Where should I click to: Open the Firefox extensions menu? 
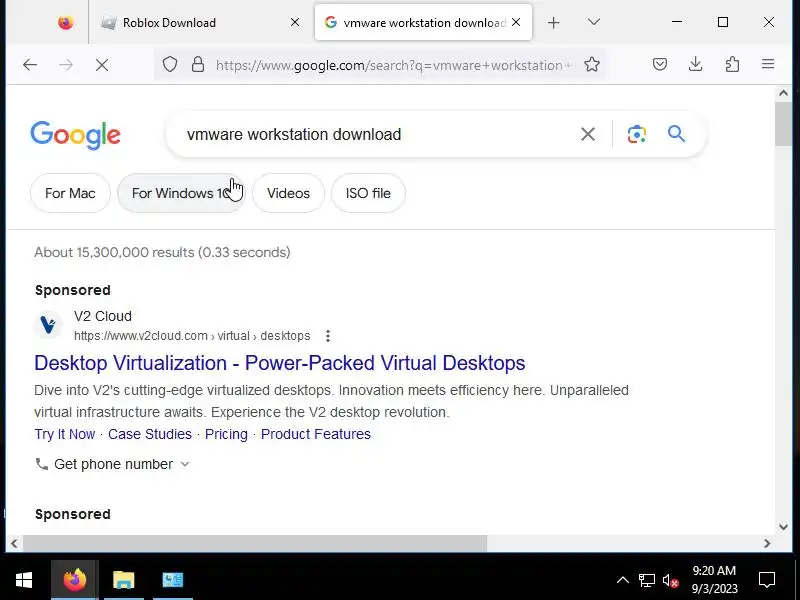[732, 64]
